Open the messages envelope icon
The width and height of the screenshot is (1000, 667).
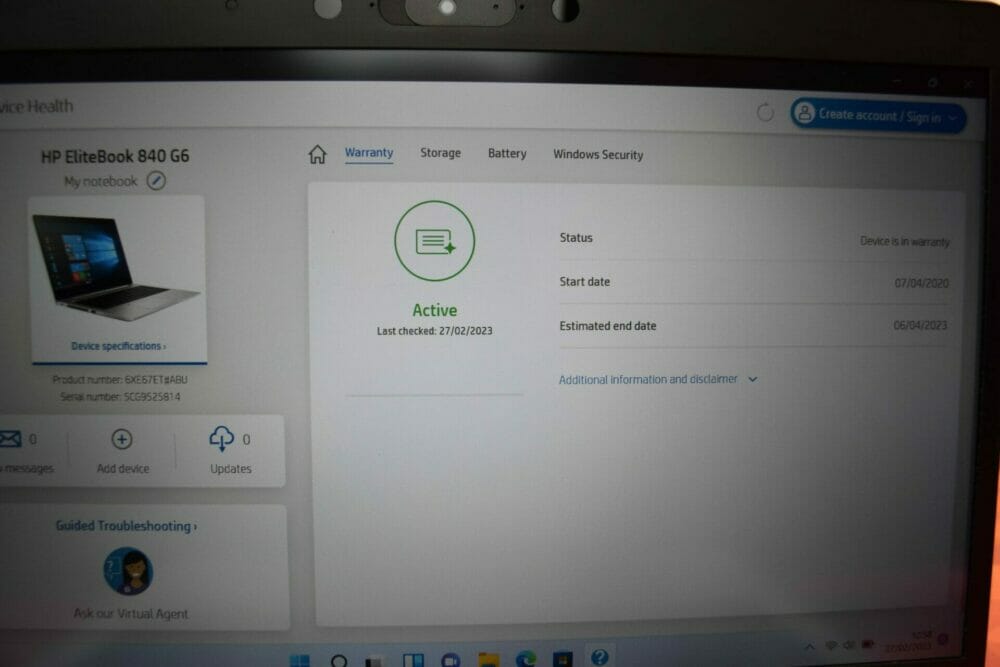click(10, 439)
